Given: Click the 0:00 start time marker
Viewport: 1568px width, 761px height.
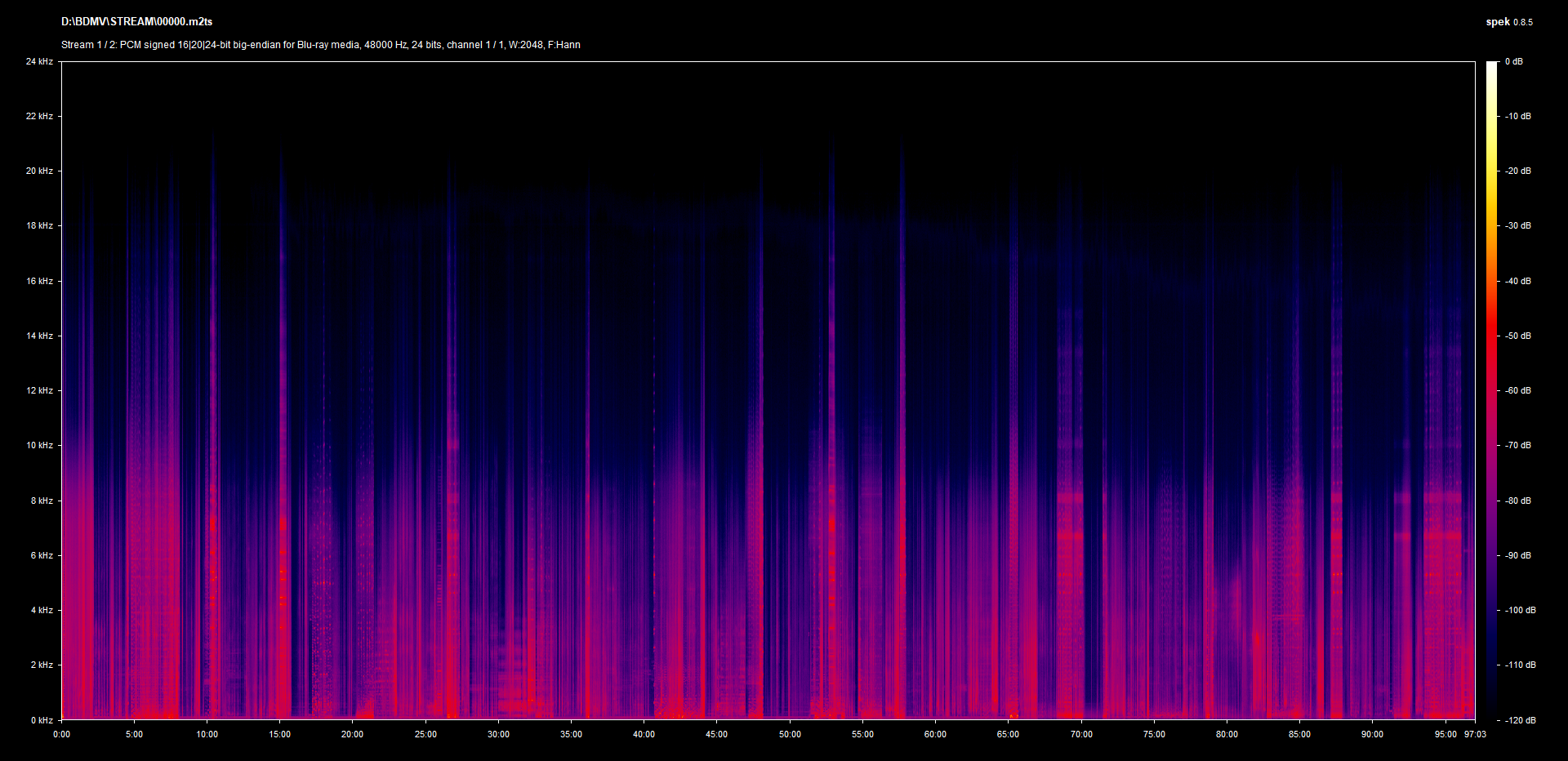Looking at the screenshot, I should pyautogui.click(x=61, y=734).
